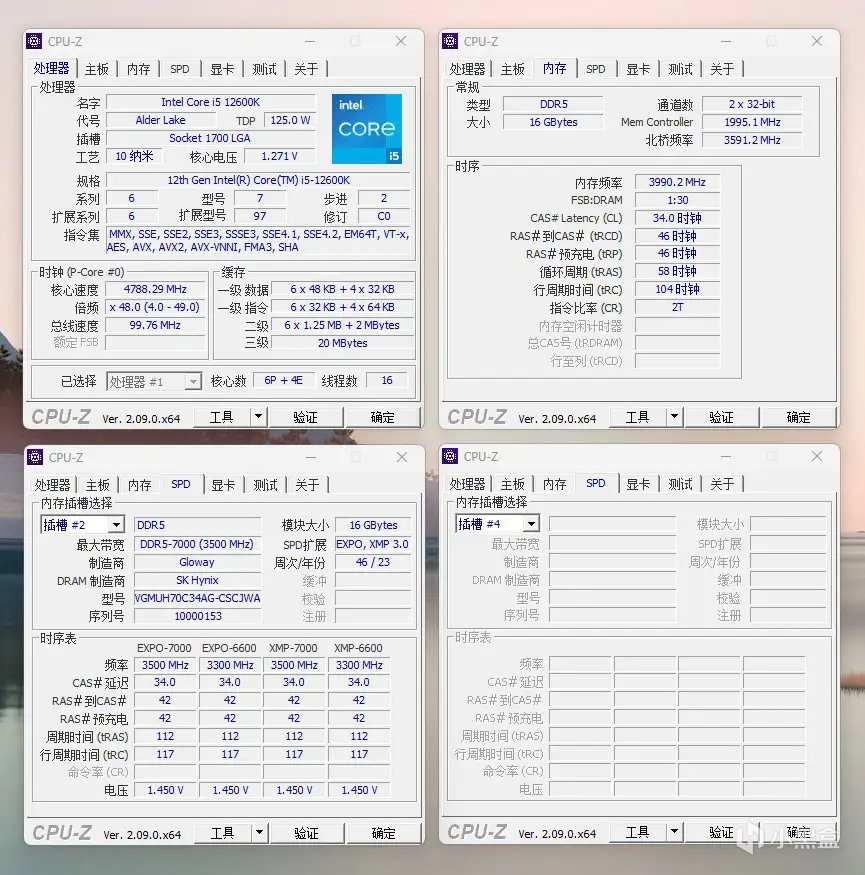Screen dimensions: 865x875
Task: Expand 工具 dropdown arrow in processor window
Action: click(258, 417)
